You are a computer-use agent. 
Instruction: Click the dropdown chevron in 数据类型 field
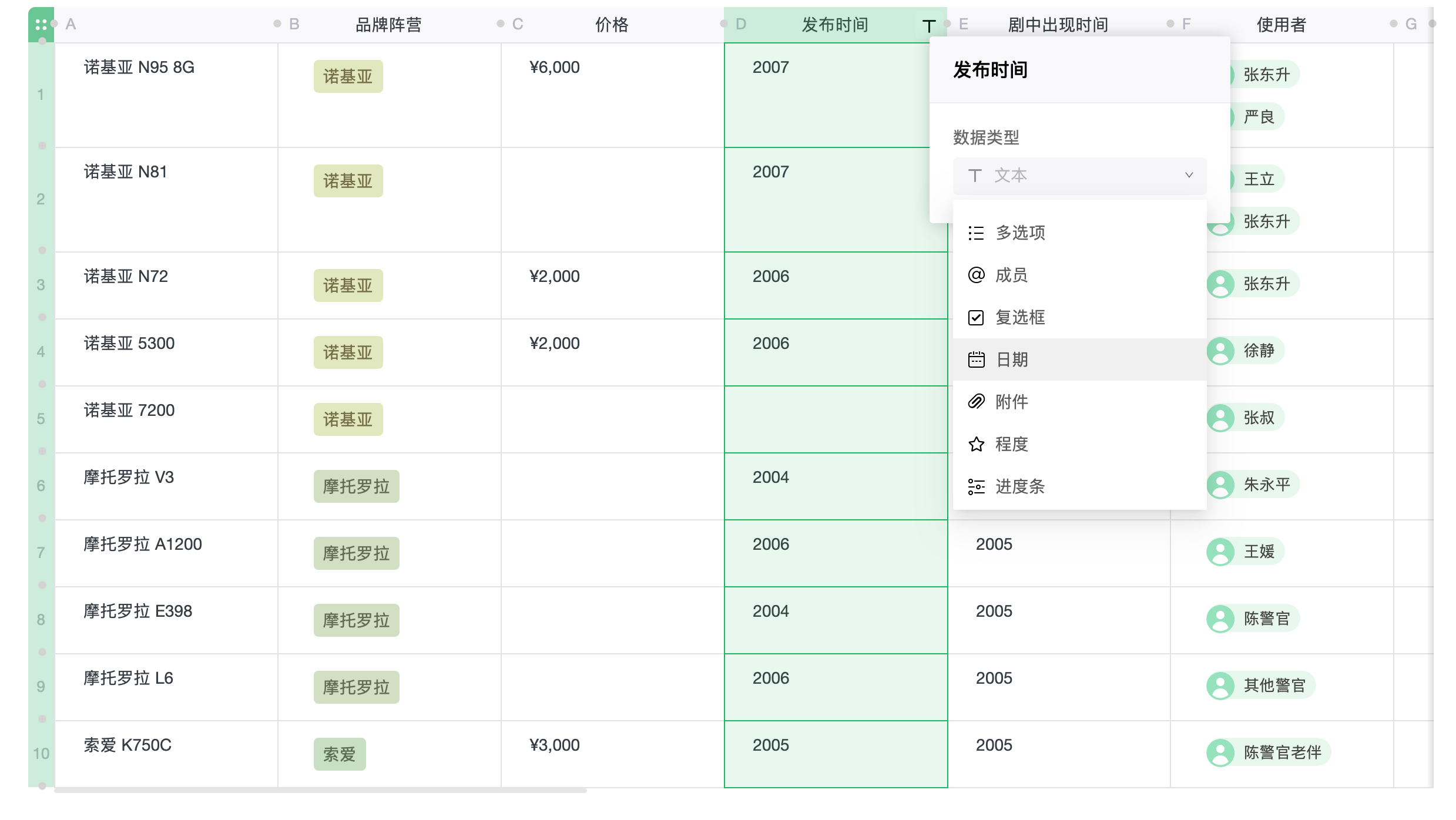tap(1189, 175)
